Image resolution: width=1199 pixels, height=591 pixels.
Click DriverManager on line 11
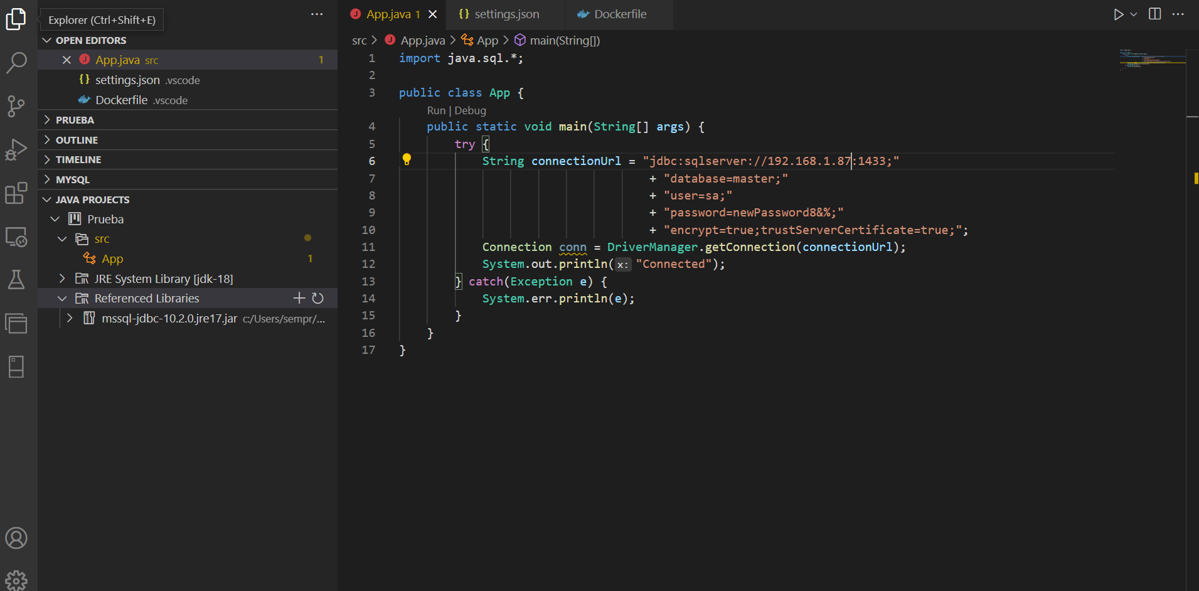(652, 247)
